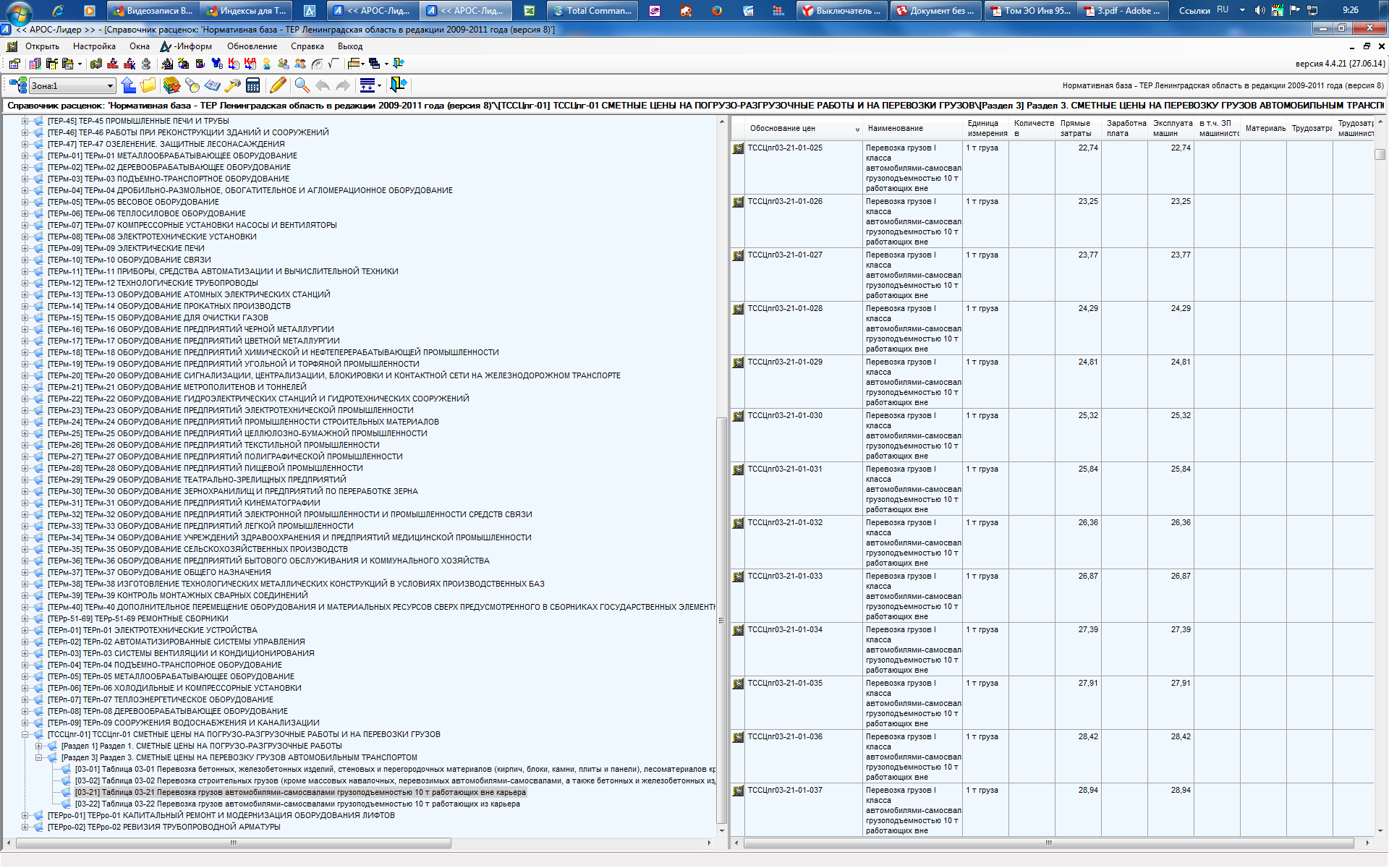
Task: Expand Раздел 1 погрузо-разгрузочные работы node
Action: pos(39,746)
